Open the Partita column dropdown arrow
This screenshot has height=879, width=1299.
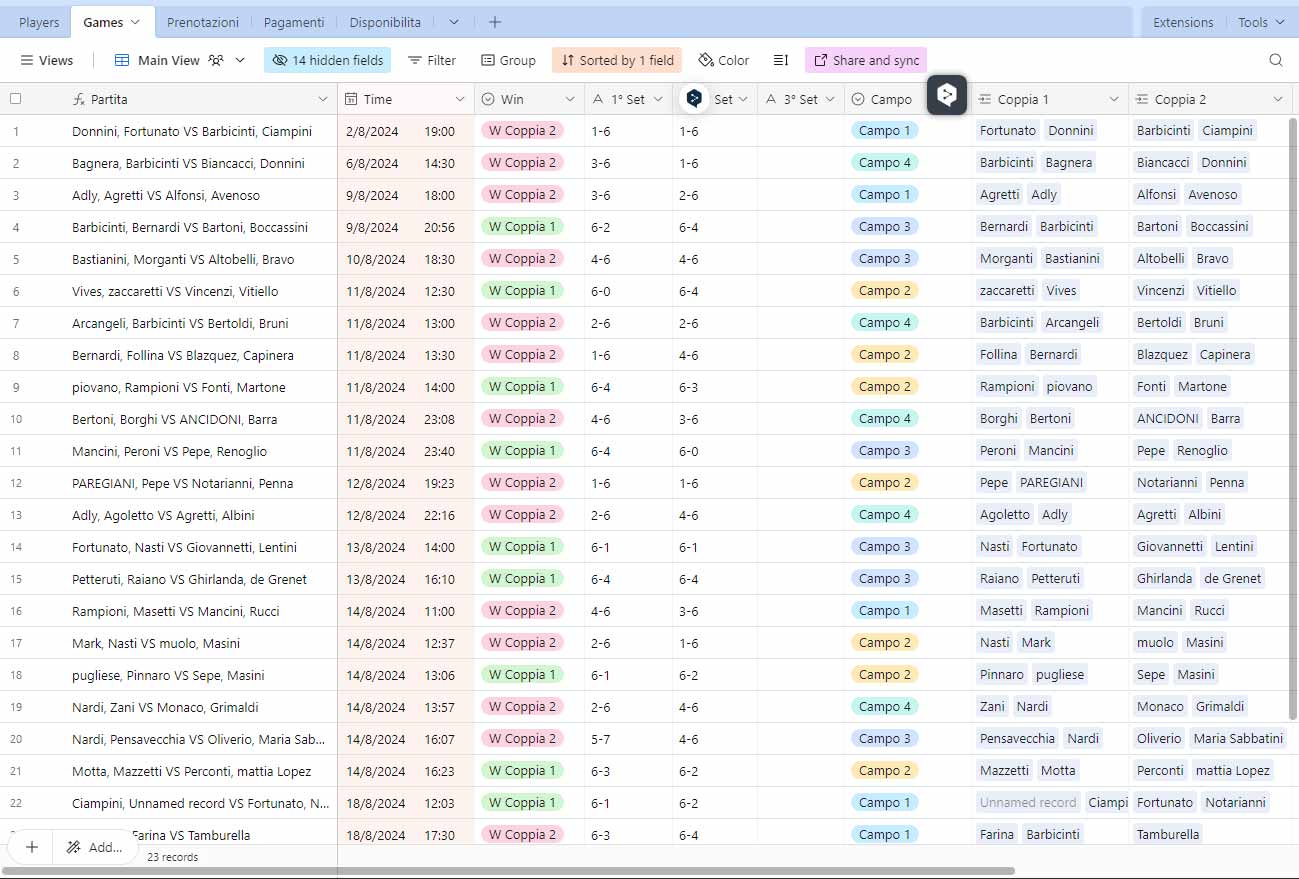click(x=322, y=99)
